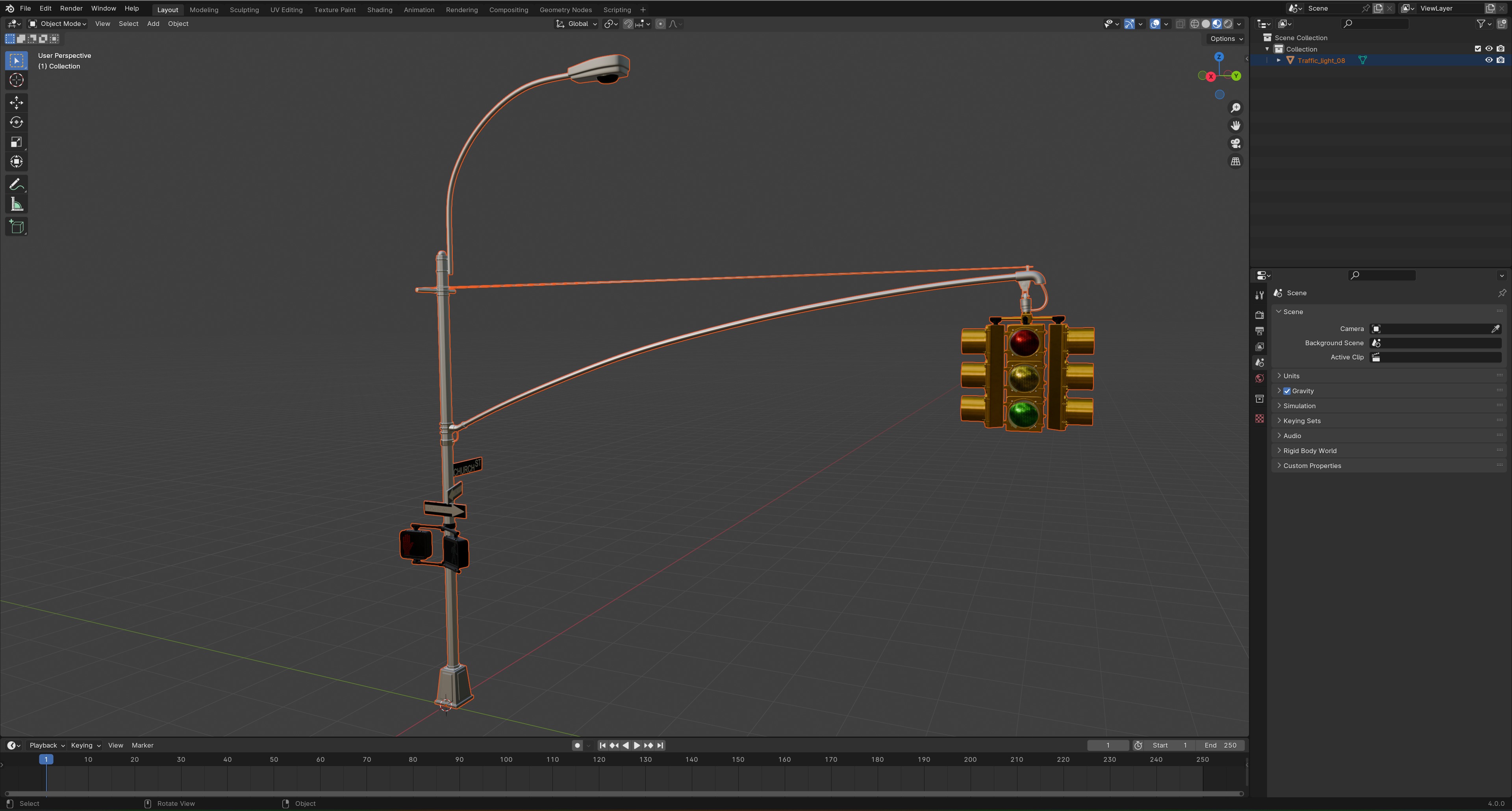The width and height of the screenshot is (1512, 811).
Task: Hide Traffic_light_08 in viewport
Action: 1488,61
